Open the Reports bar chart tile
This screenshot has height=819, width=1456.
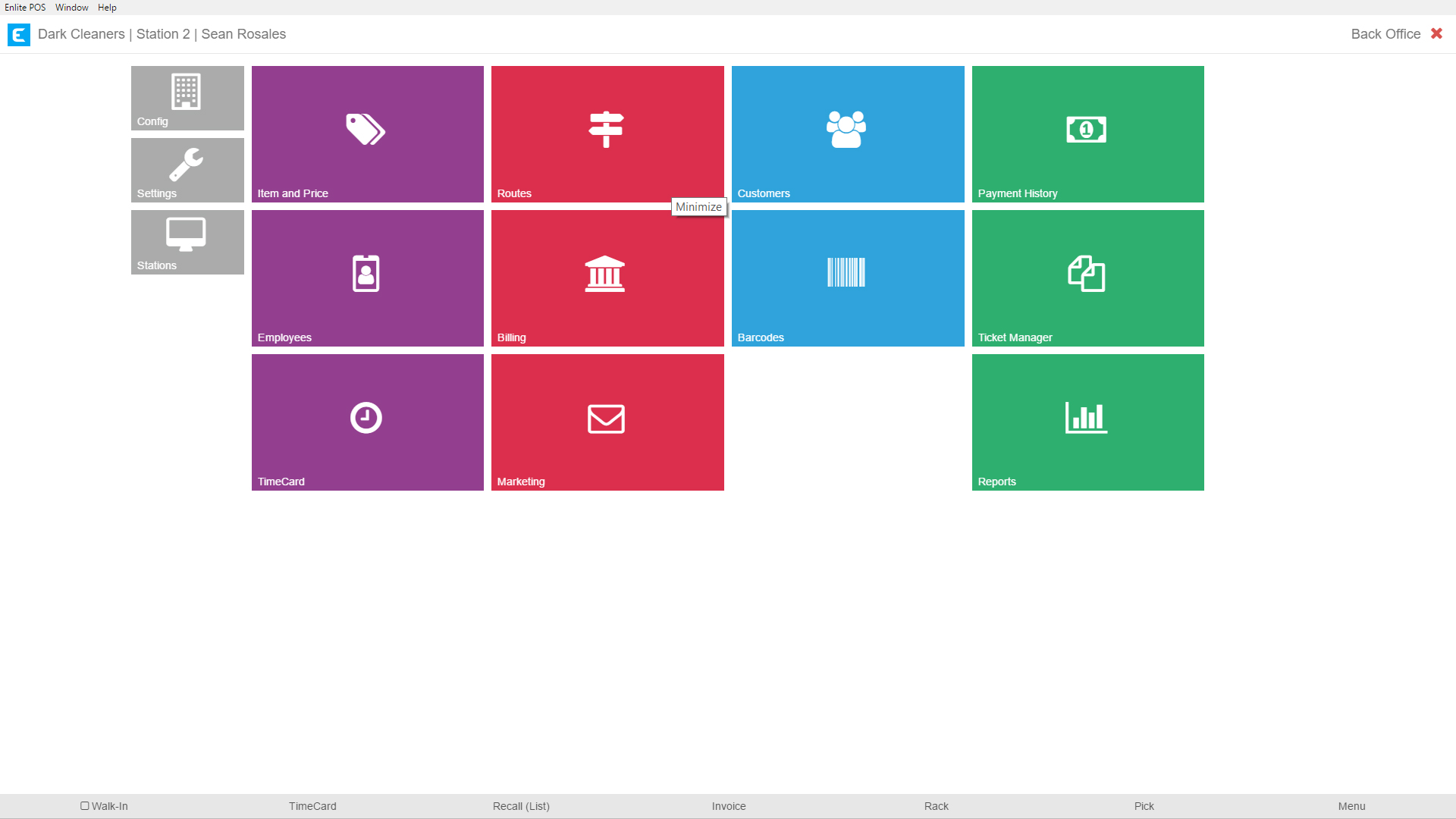pos(1087,422)
